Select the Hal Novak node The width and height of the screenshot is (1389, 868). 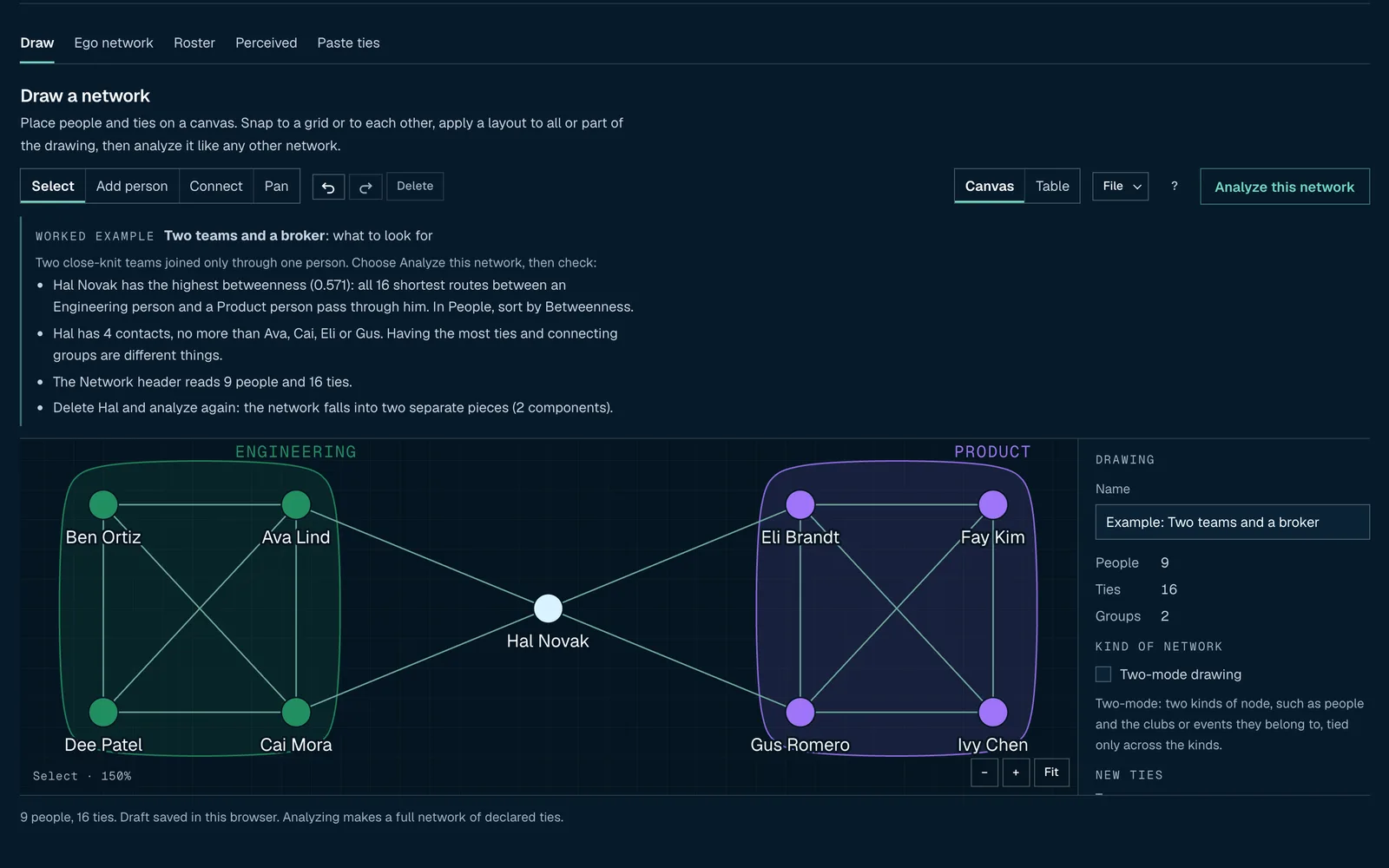click(x=548, y=608)
